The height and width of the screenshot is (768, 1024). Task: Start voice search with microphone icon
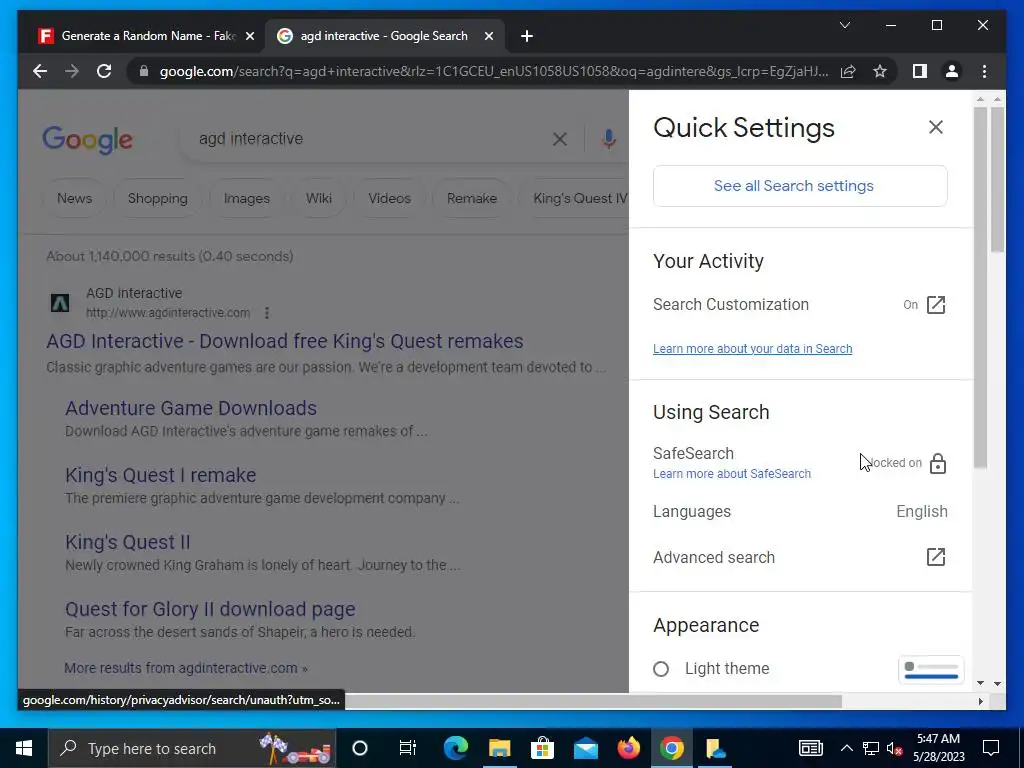click(609, 138)
